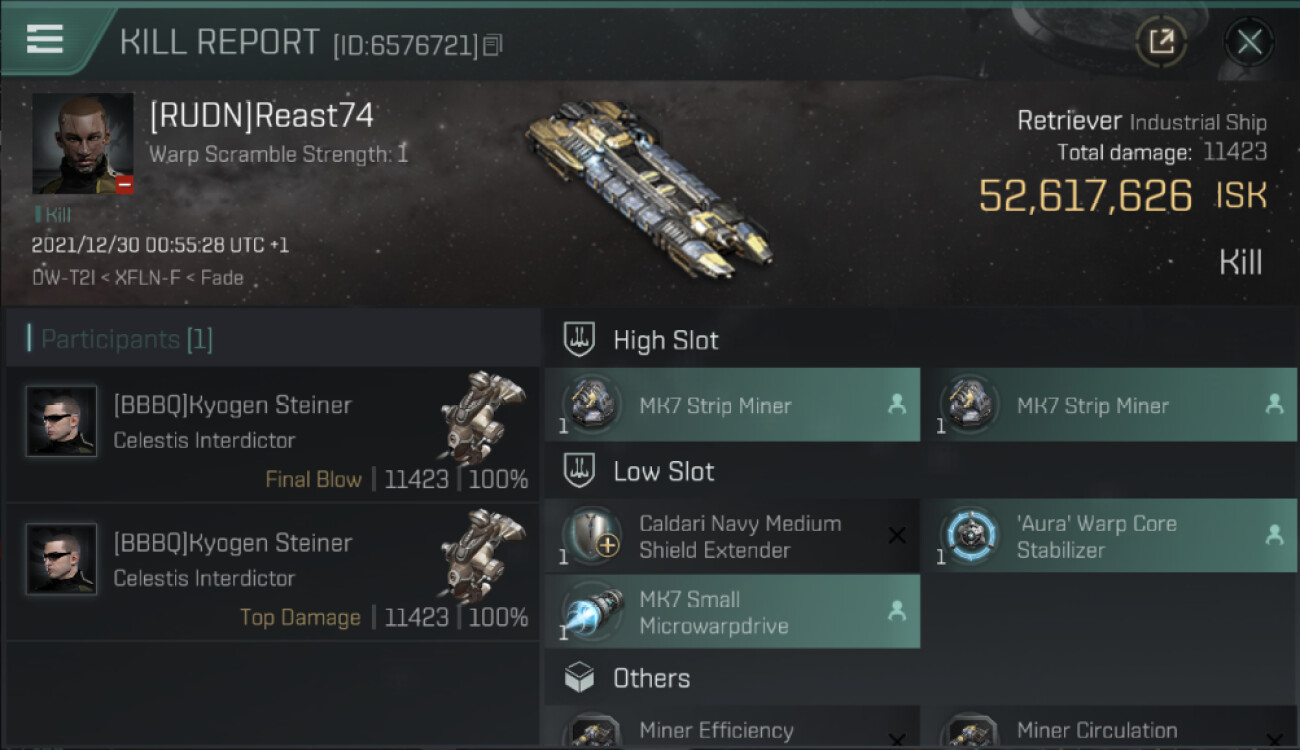Click the MK7 Small Microwarpdrive icon
The width and height of the screenshot is (1300, 750).
591,612
